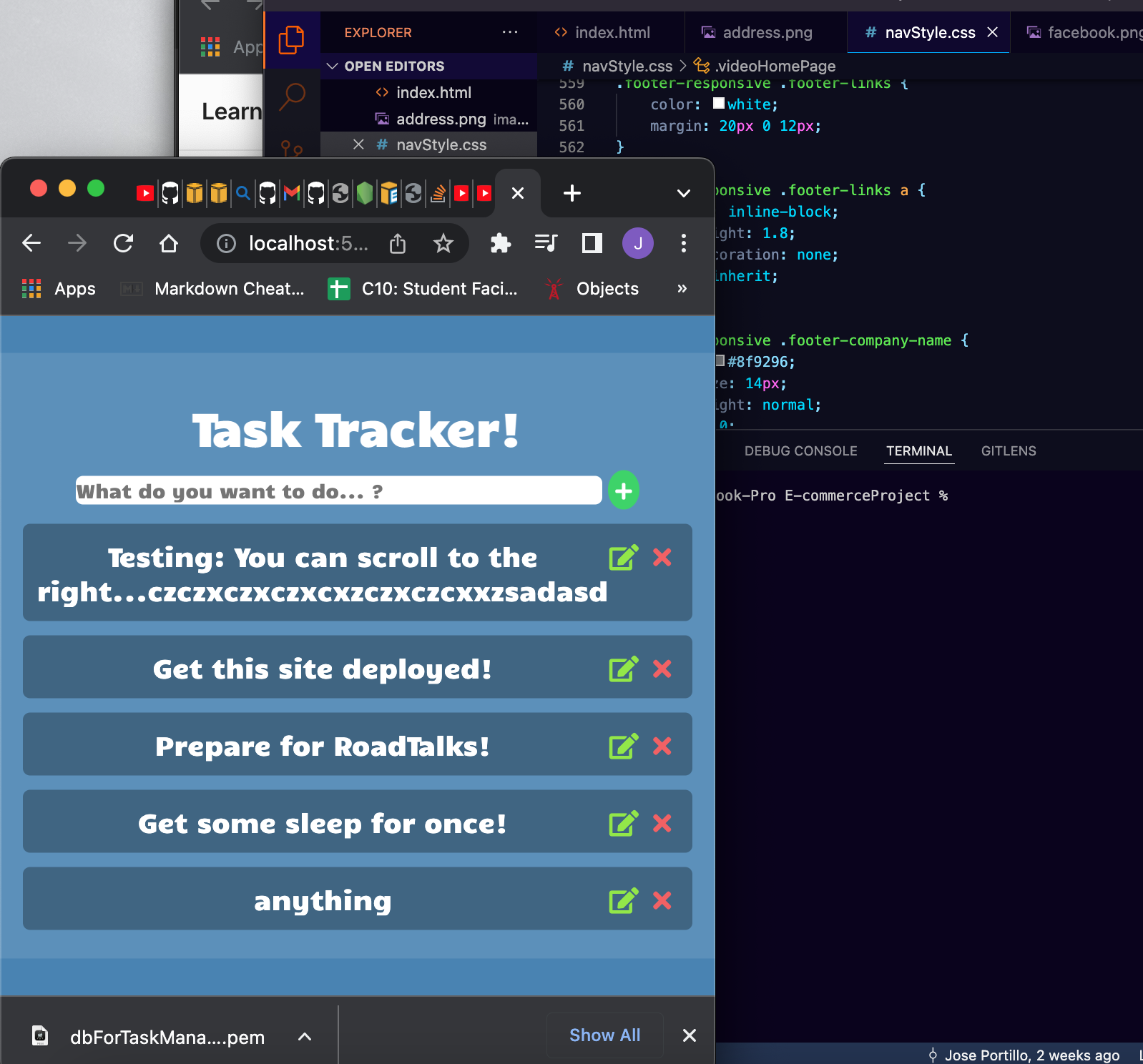Open download options for dbForTaskMana pem file
This screenshot has width=1143, height=1064.
click(x=305, y=1036)
